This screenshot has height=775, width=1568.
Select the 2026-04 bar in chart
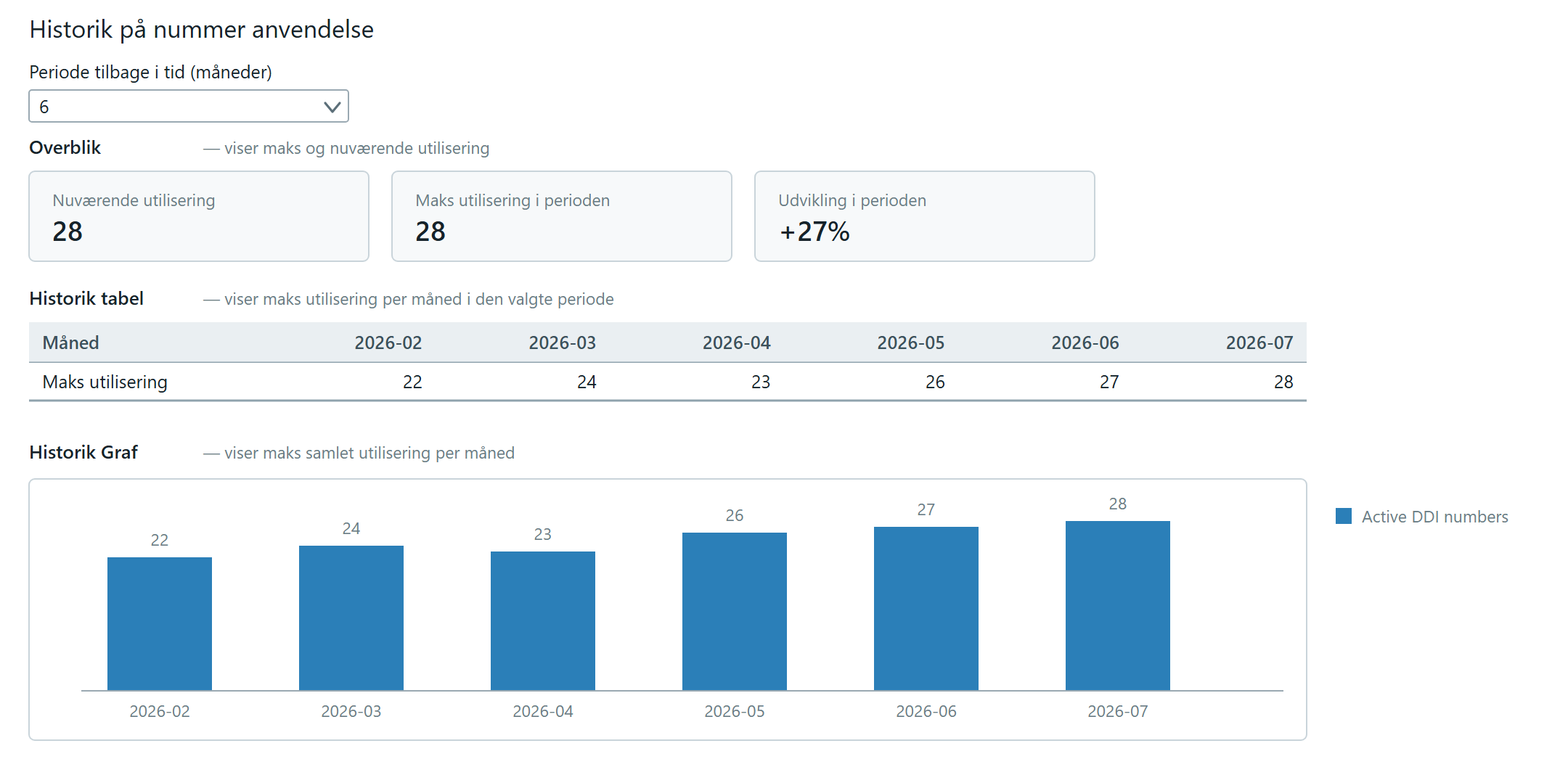click(543, 621)
